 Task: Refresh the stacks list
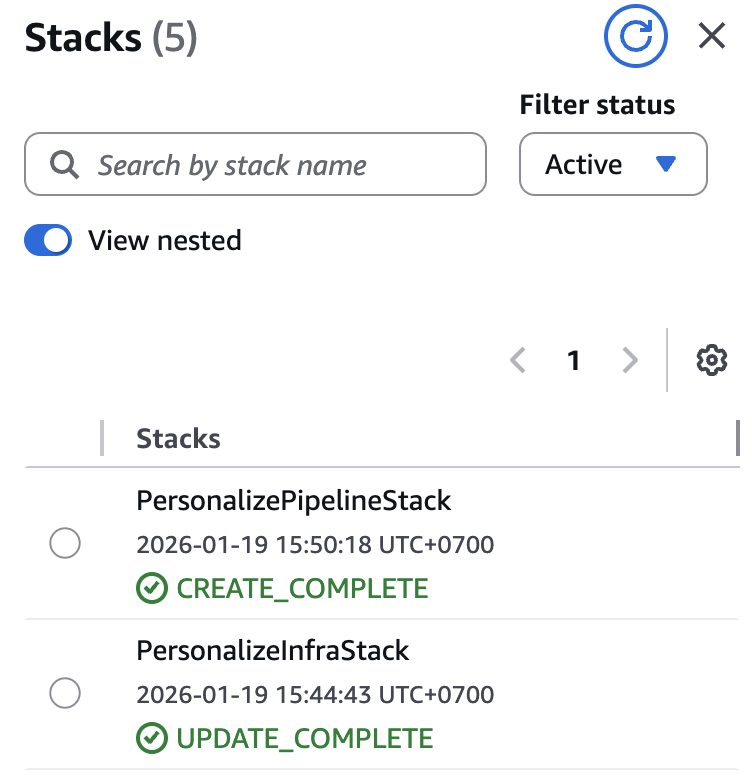635,37
